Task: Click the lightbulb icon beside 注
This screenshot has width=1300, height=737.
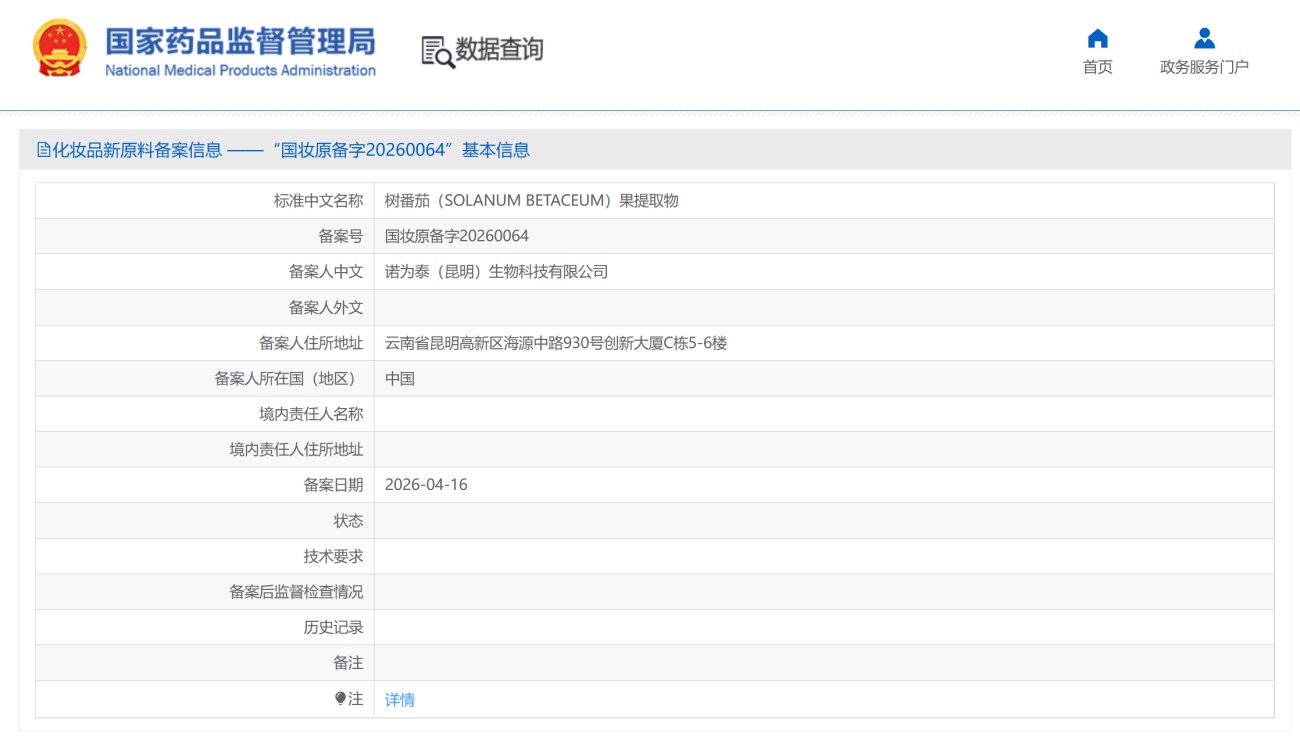Action: click(340, 699)
